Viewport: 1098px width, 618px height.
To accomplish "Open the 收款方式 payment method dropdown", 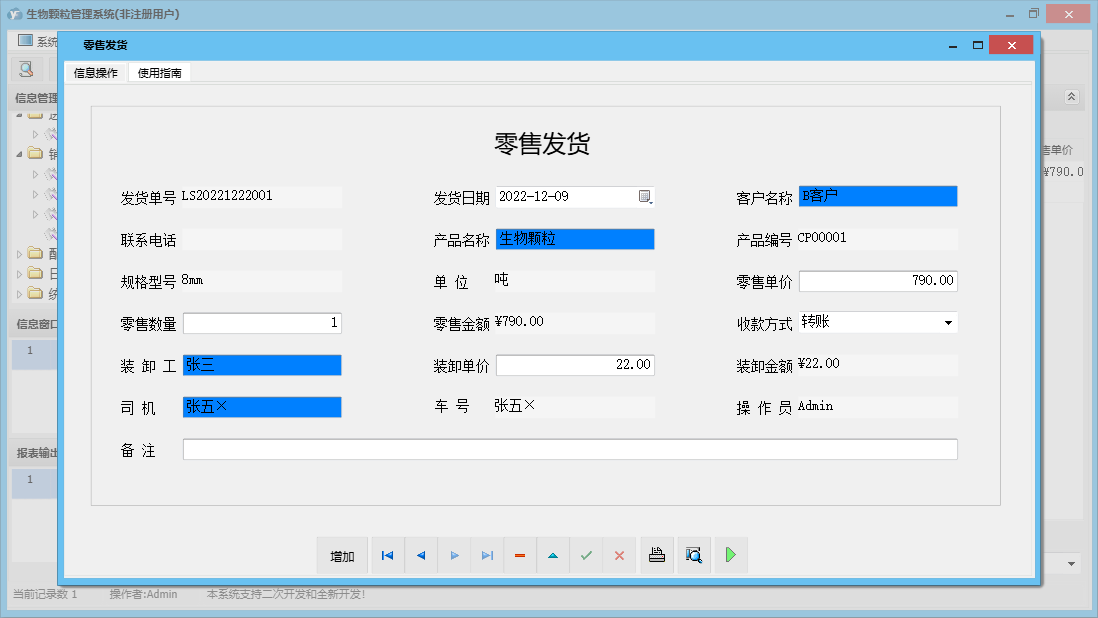I will pos(948,322).
